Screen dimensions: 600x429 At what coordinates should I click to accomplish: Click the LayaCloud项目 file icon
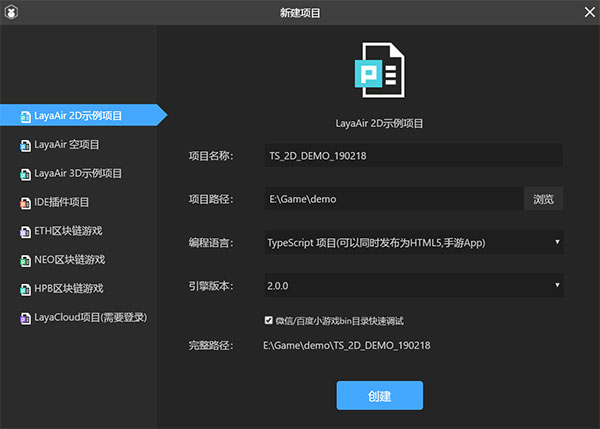click(x=25, y=318)
